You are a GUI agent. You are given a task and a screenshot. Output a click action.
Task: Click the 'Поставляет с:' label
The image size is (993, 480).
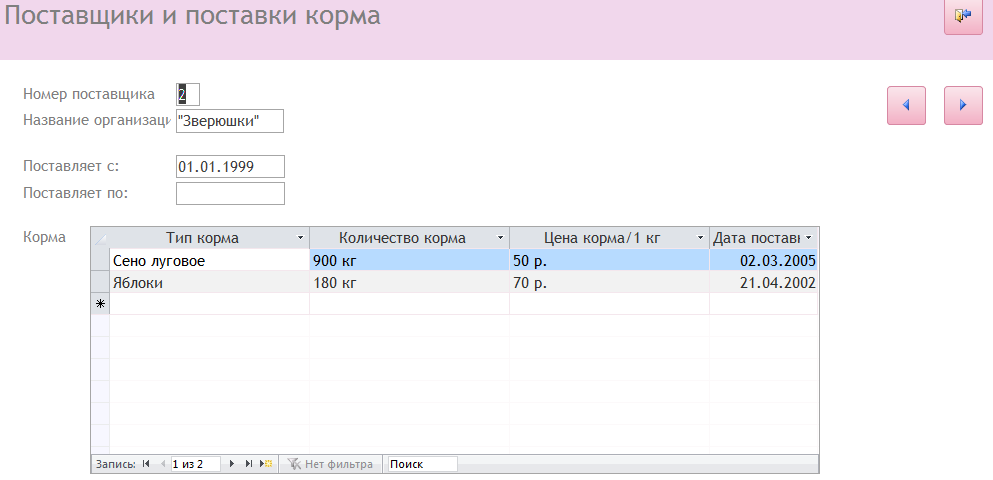click(x=71, y=166)
